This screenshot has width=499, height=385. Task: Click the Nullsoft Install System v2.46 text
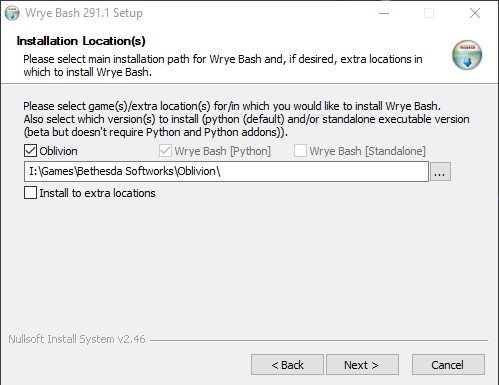(x=77, y=339)
